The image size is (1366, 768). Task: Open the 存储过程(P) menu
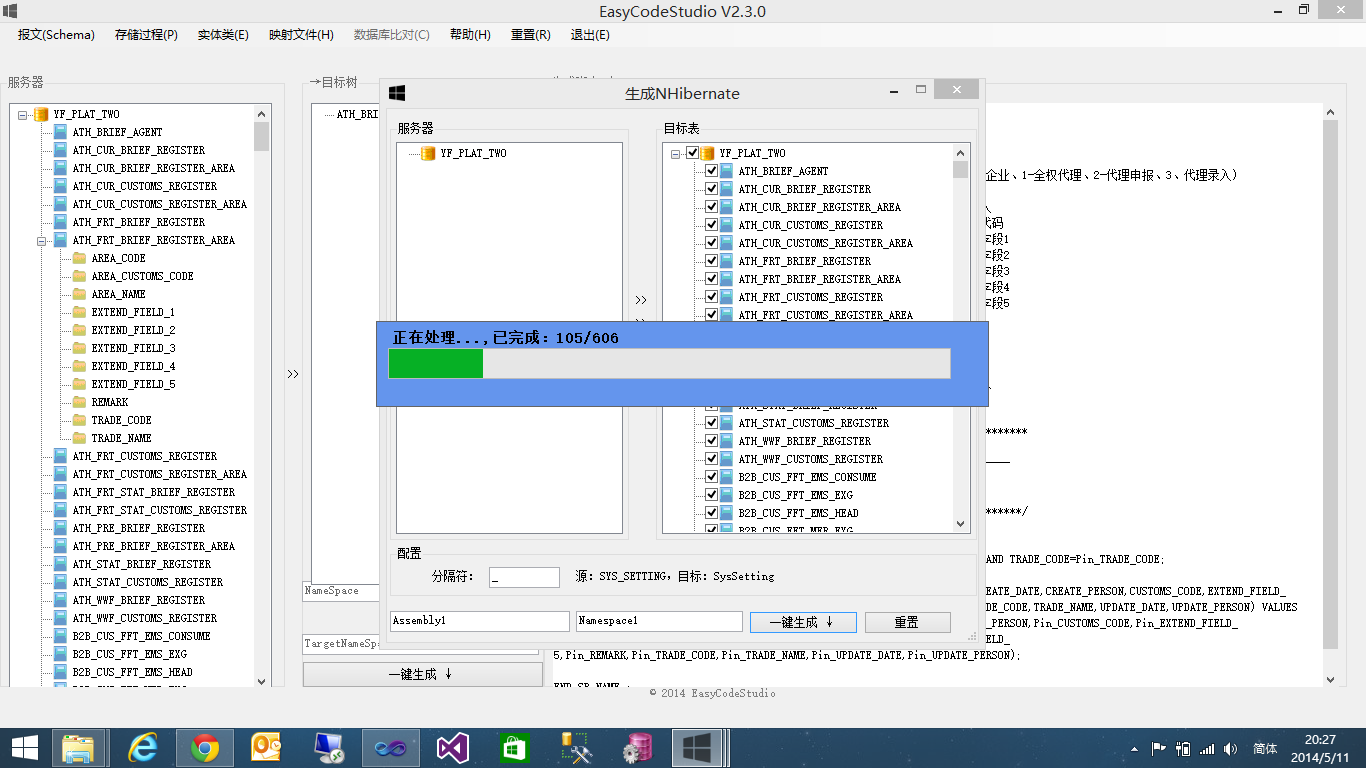point(146,34)
